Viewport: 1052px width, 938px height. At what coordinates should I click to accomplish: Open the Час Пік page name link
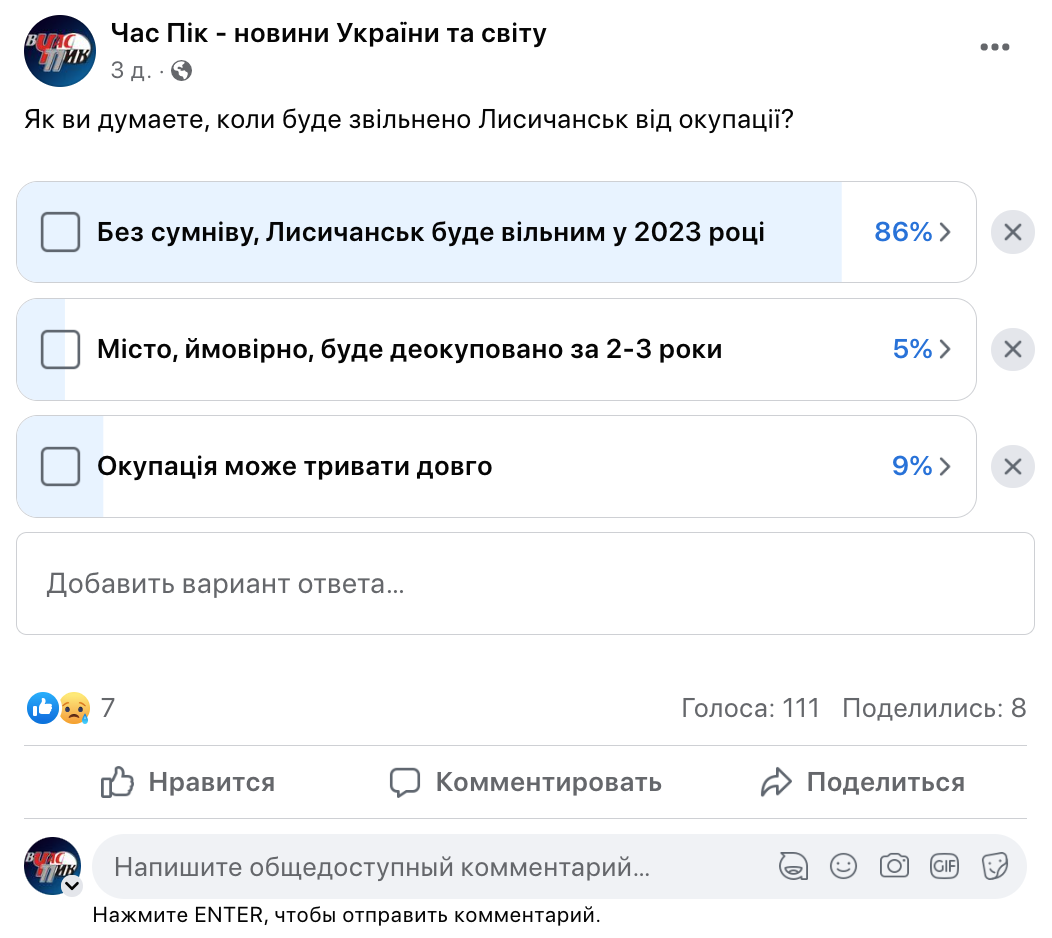pos(328,34)
